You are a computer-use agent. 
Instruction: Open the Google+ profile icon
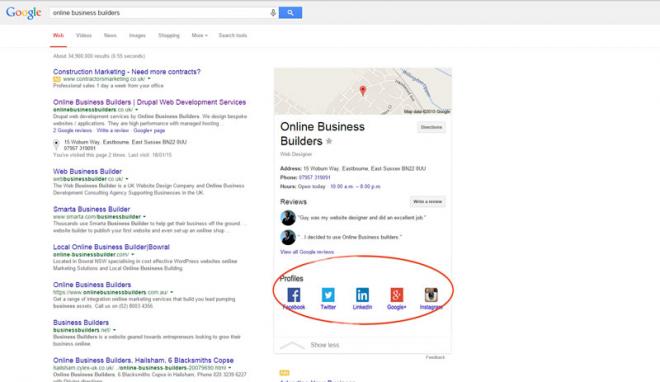397,294
